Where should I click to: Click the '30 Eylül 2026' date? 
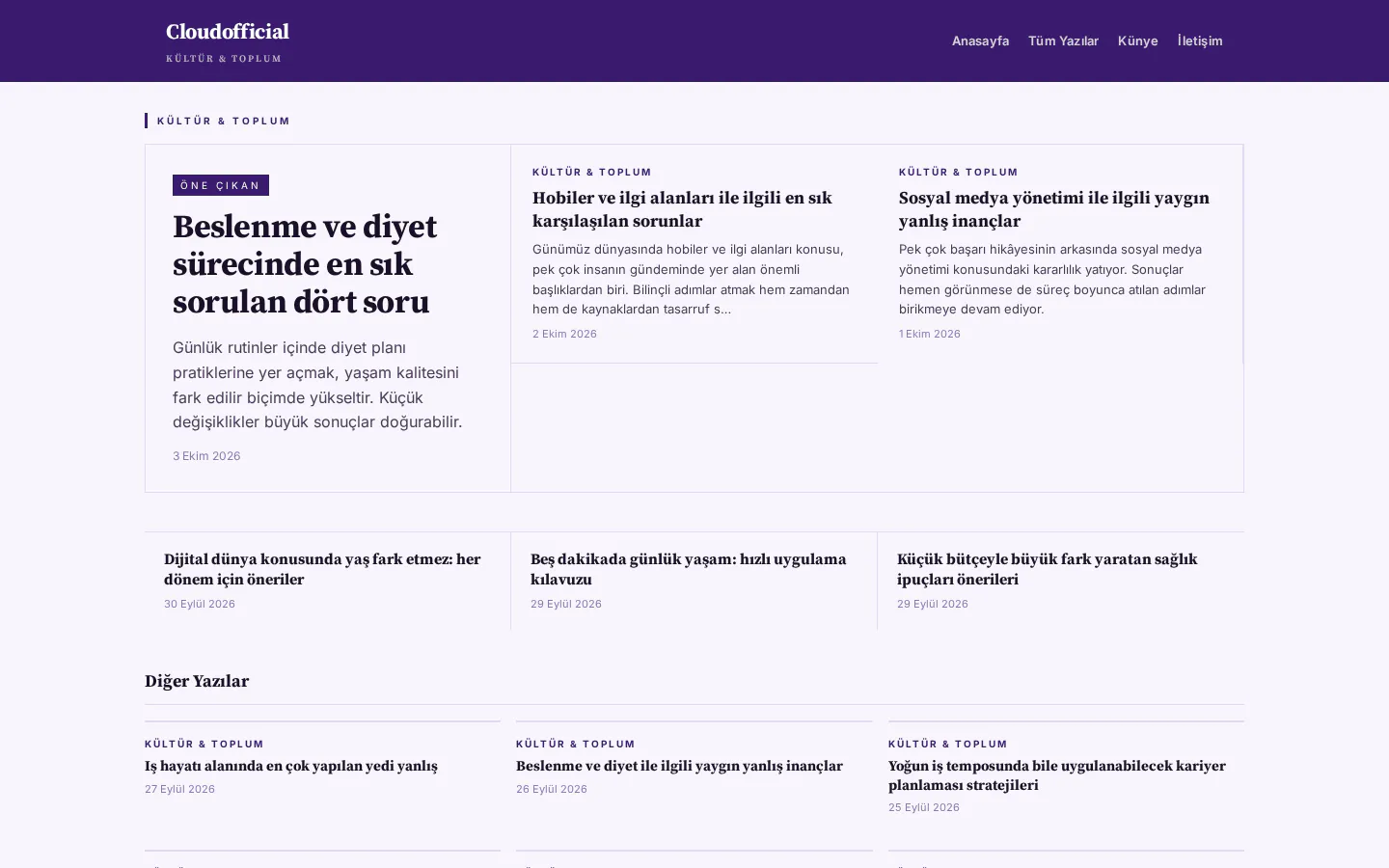click(x=200, y=604)
